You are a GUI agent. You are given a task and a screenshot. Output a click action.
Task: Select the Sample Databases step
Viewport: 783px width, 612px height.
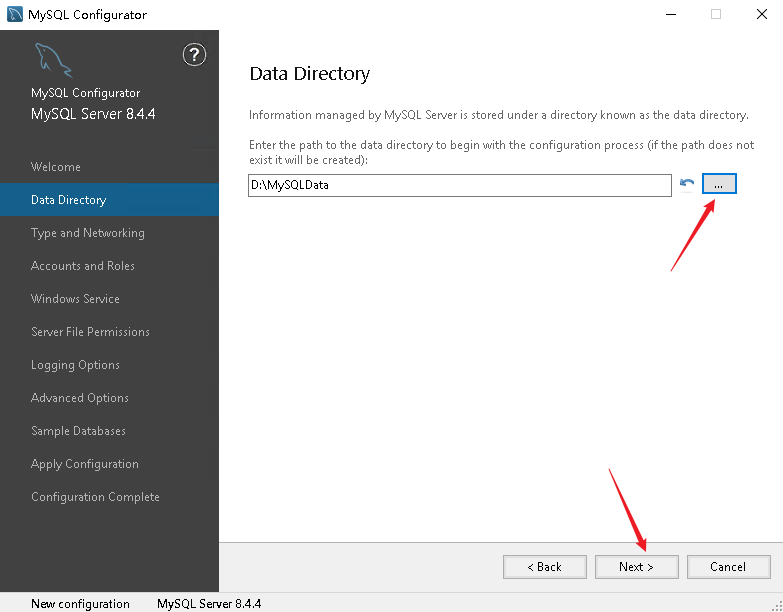tap(78, 431)
